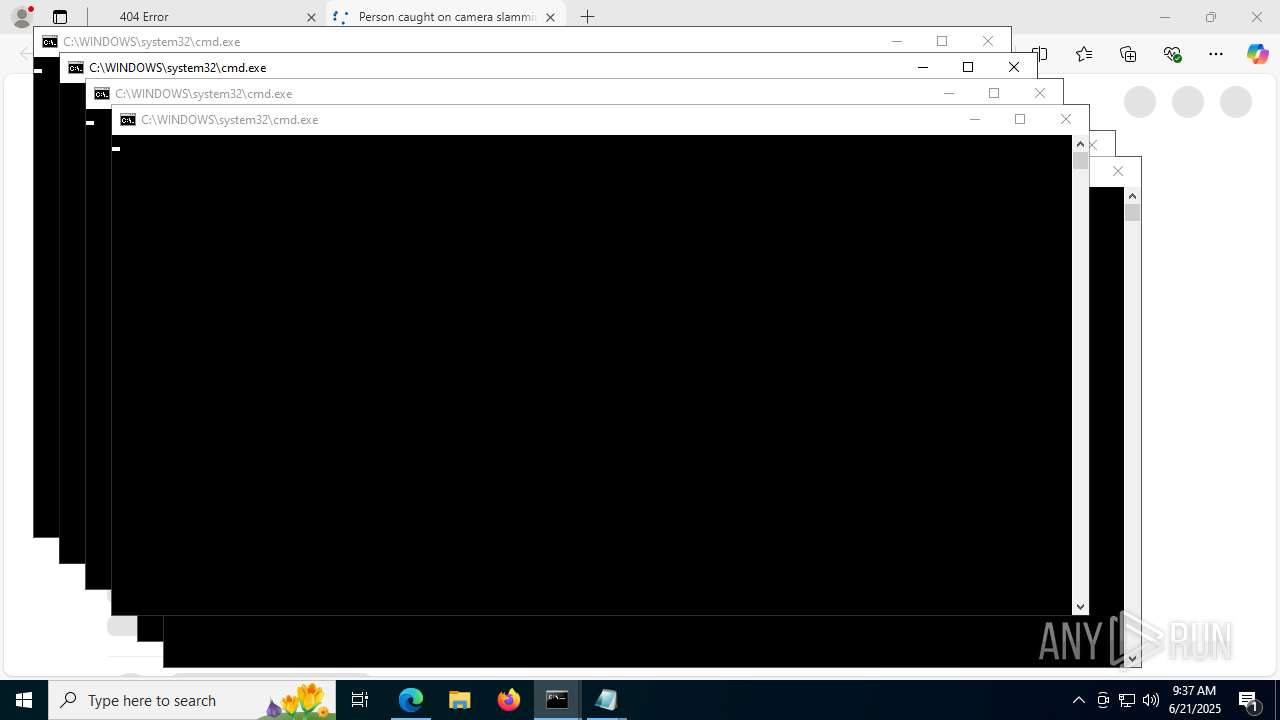
Task: Close the Edge browser window
Action: click(x=1257, y=17)
